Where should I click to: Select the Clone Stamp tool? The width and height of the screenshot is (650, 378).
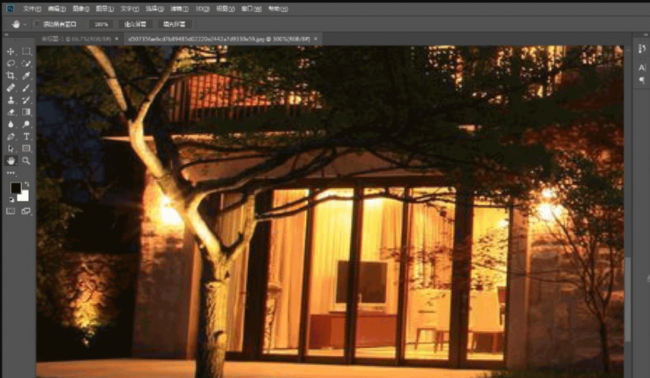(11, 100)
